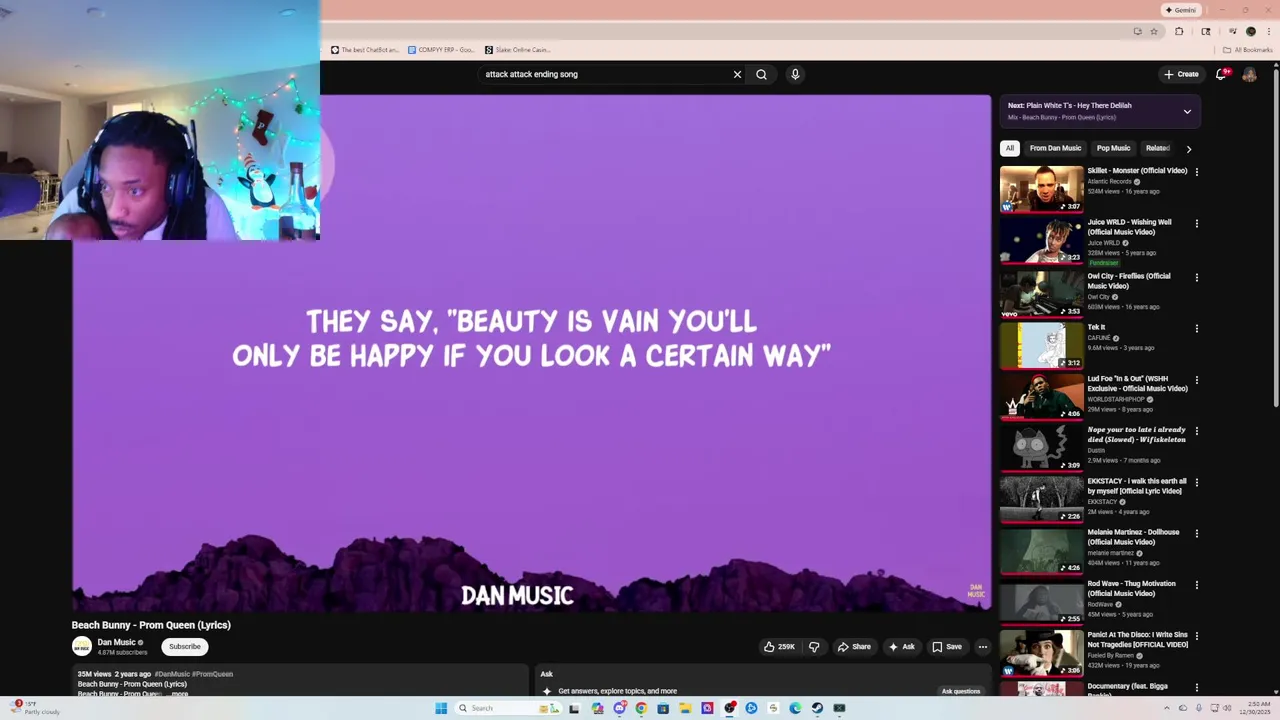Viewport: 1280px width, 720px height.
Task: Open options for Rod Wave video
Action: 1196,585
